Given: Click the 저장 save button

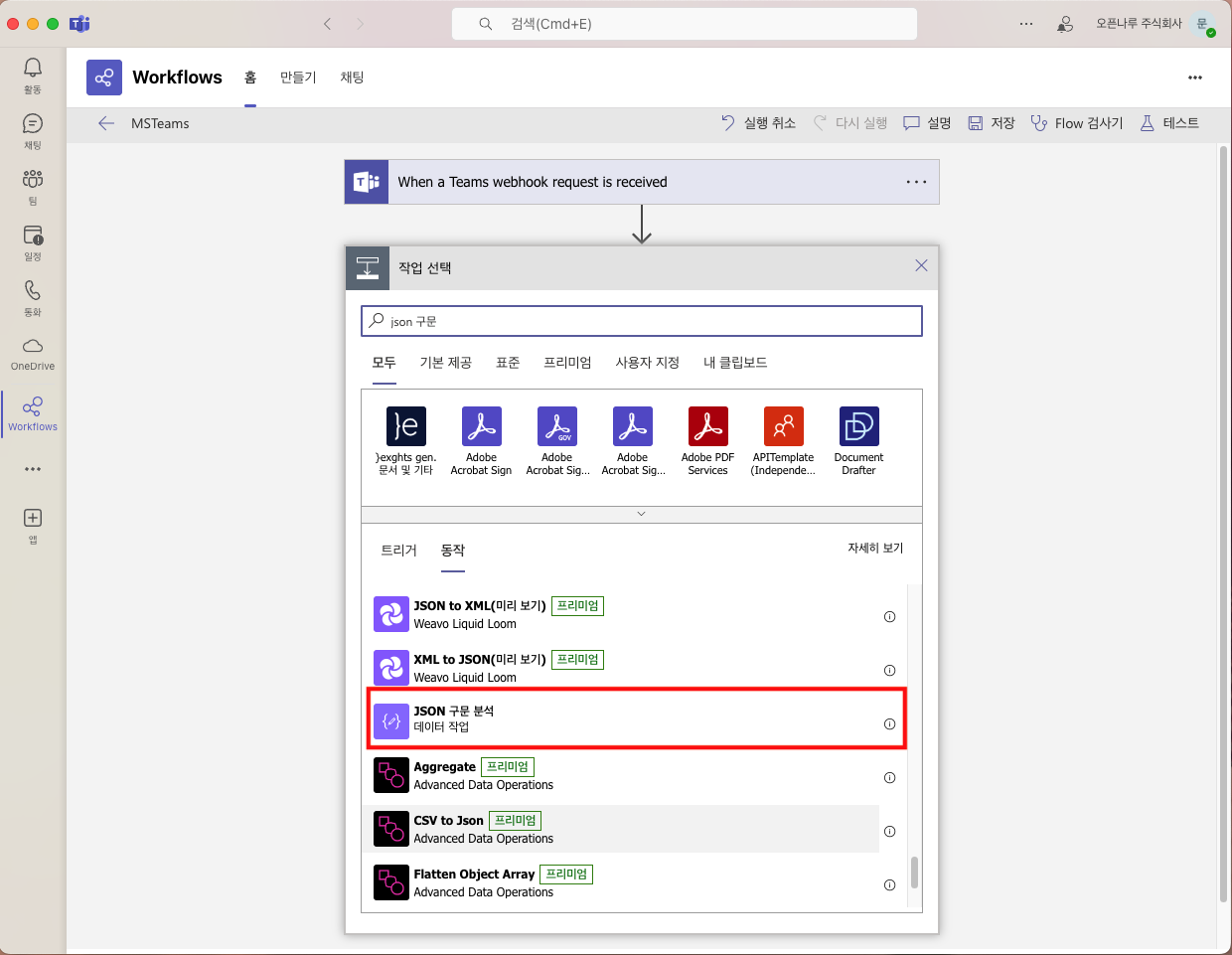Looking at the screenshot, I should click(992, 123).
